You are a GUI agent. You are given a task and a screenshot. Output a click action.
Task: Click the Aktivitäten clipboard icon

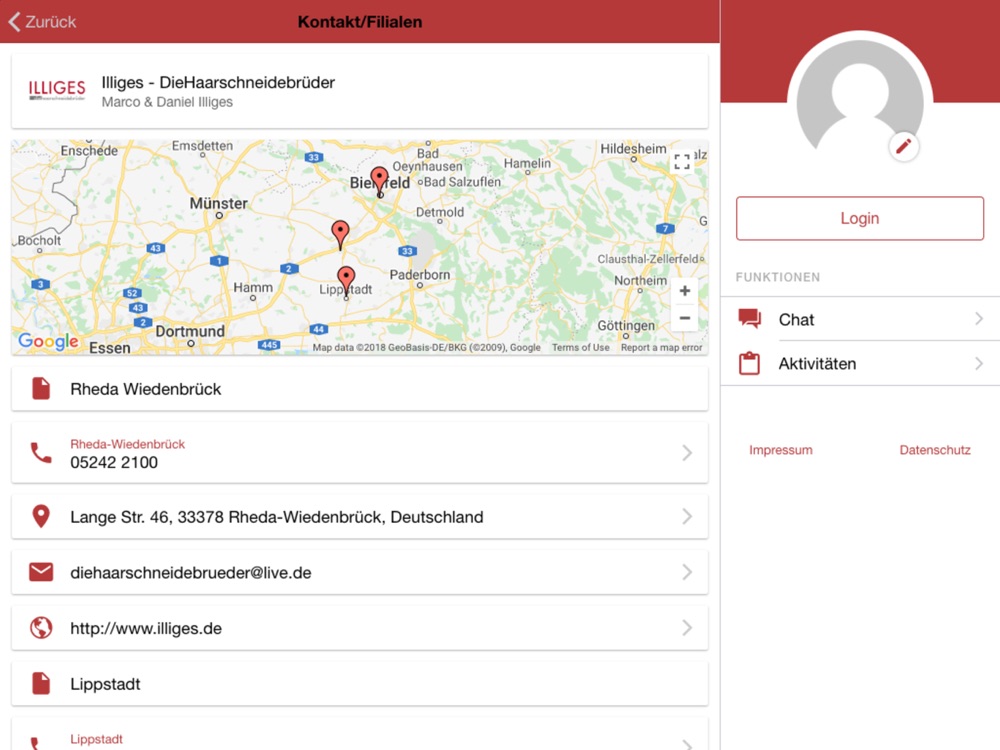(x=749, y=364)
